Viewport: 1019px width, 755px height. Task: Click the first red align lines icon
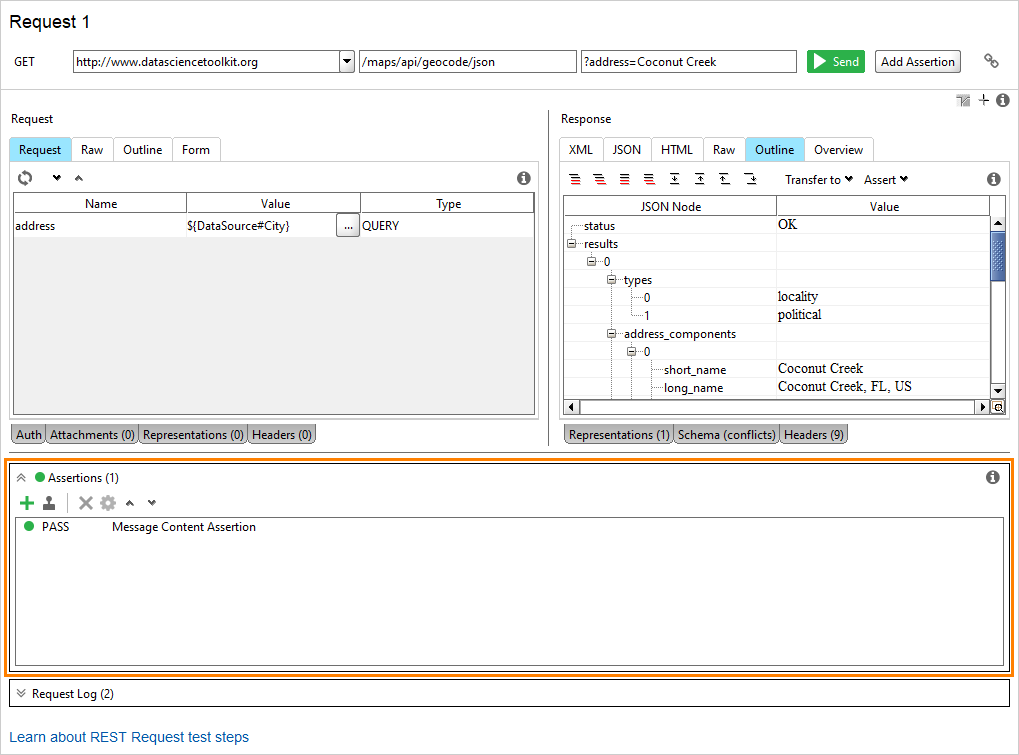click(575, 179)
